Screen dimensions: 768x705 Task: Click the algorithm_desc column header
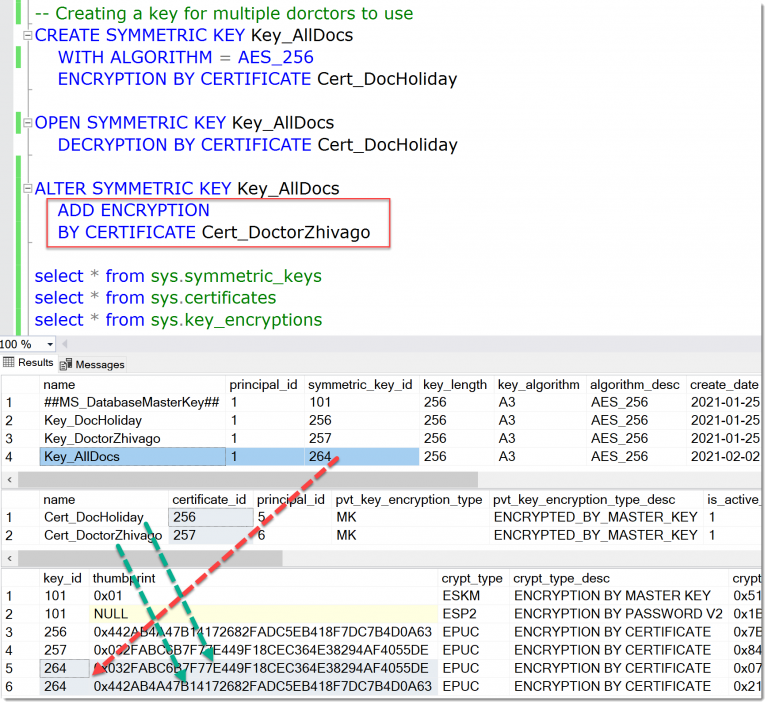pyautogui.click(x=634, y=385)
